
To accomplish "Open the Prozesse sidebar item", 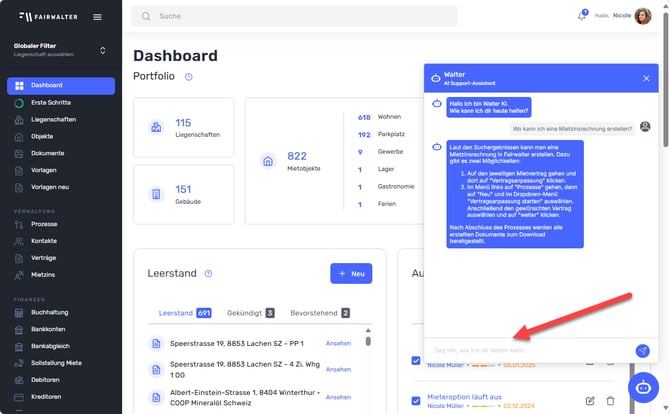I will [44, 225].
